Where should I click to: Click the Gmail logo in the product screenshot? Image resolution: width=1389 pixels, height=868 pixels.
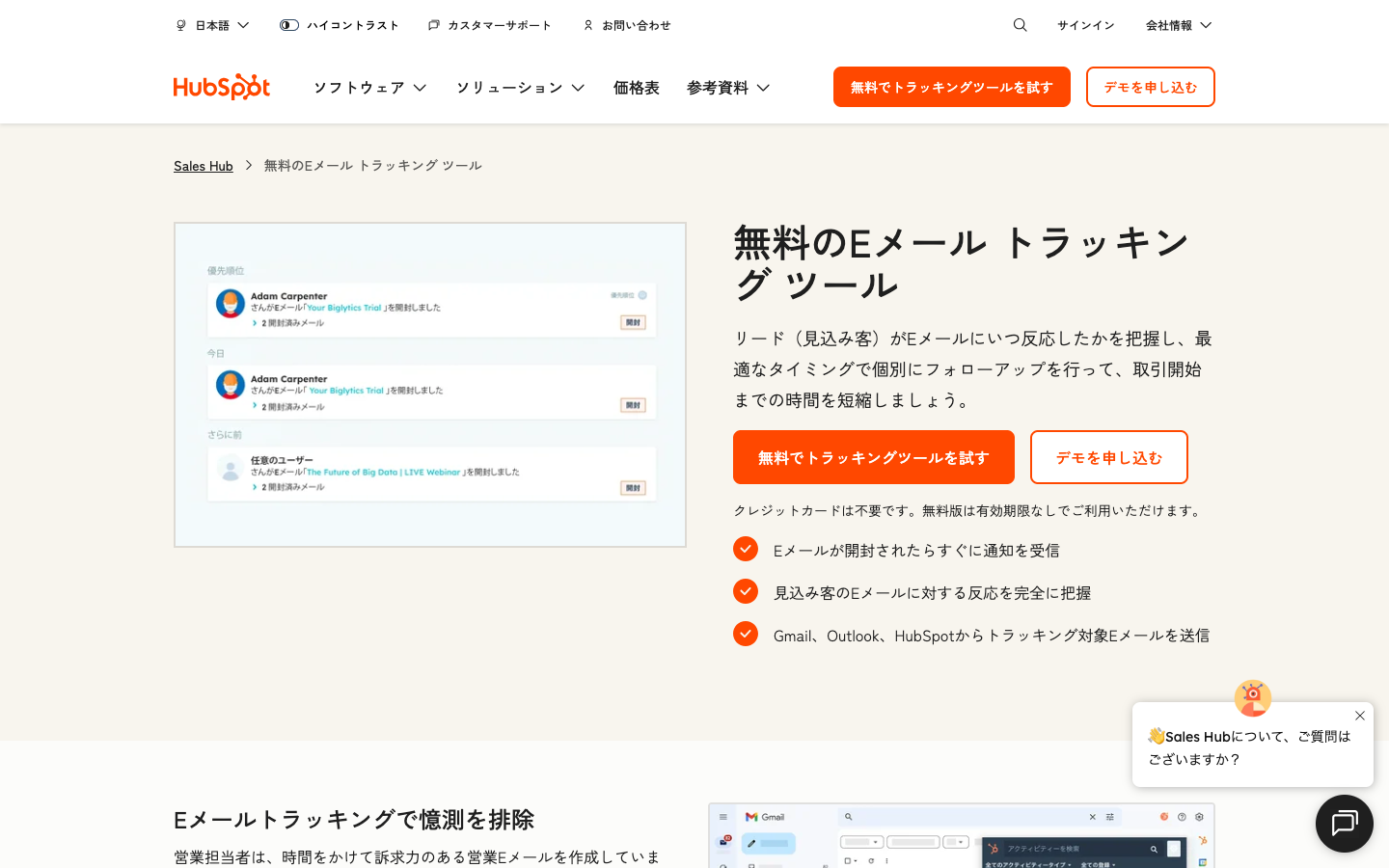pyautogui.click(x=753, y=816)
